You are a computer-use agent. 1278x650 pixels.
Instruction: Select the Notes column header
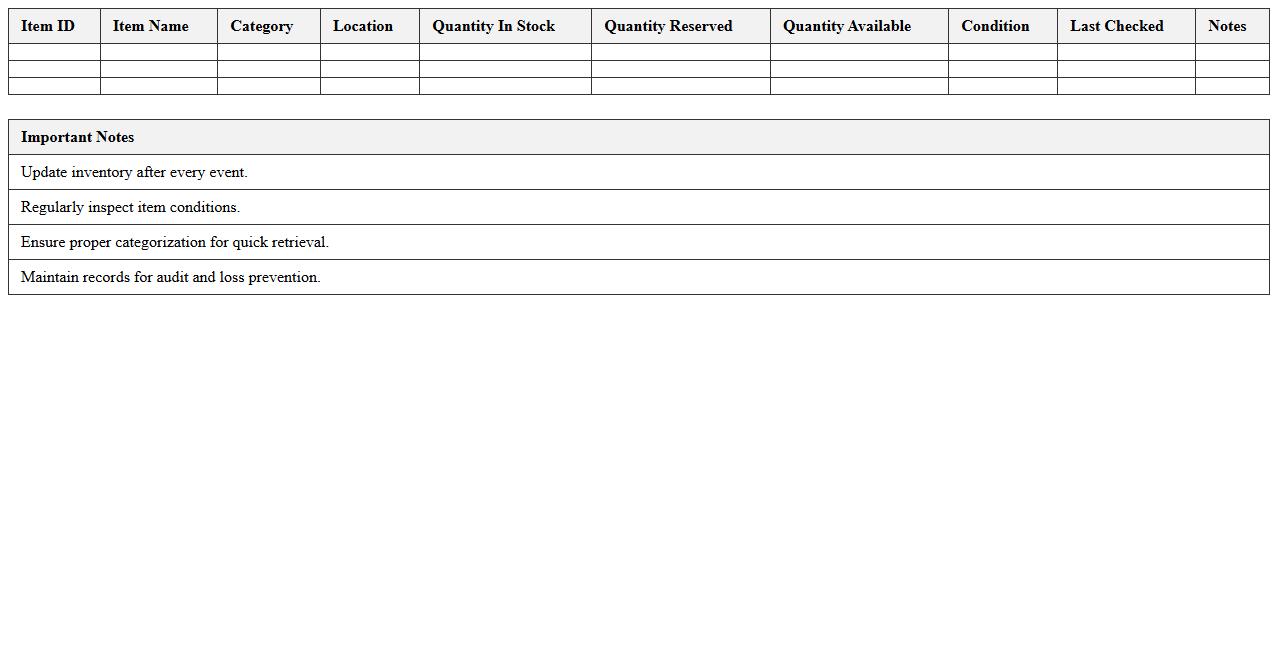[1227, 26]
